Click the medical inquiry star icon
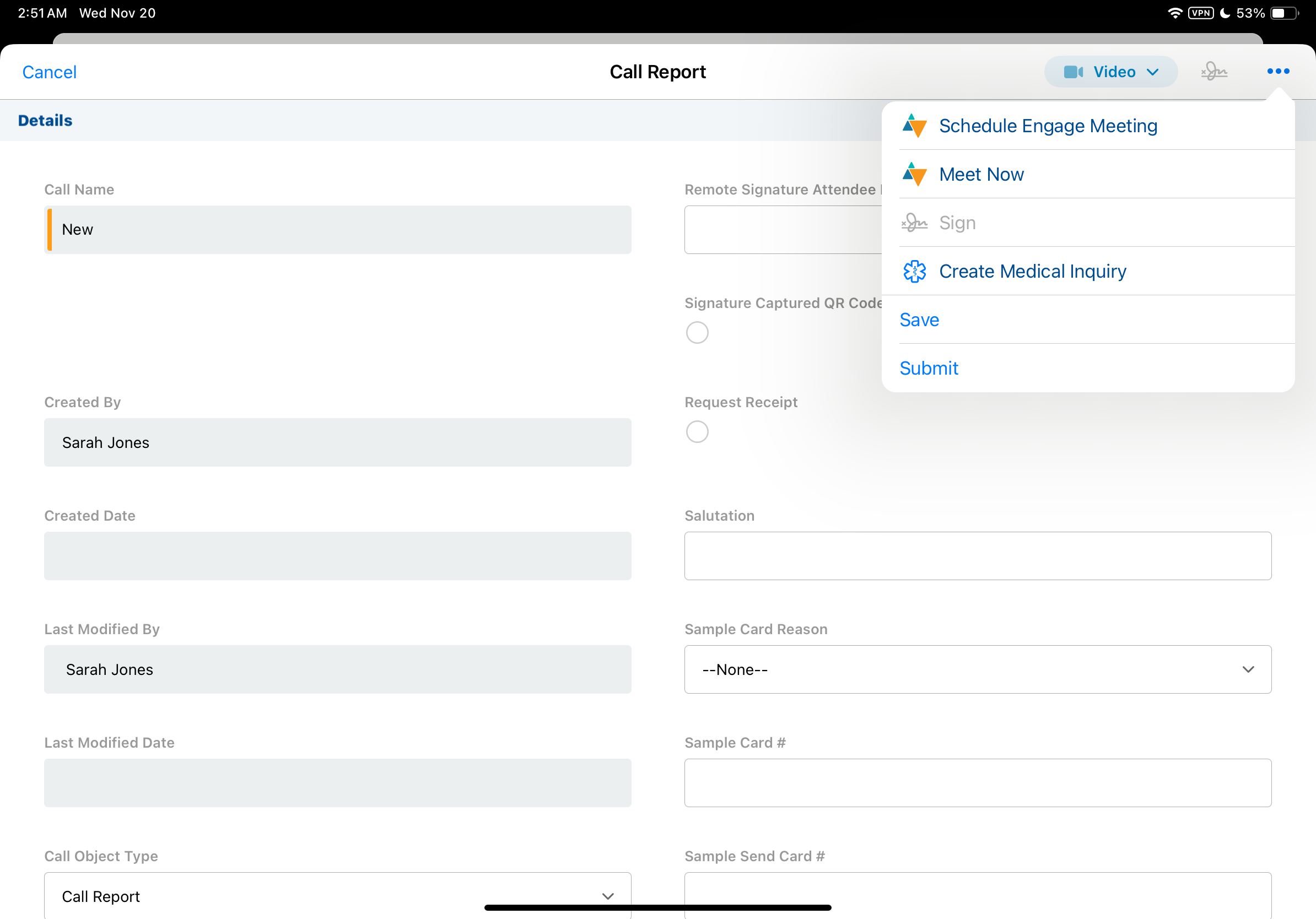This screenshot has width=1316, height=919. [914, 272]
